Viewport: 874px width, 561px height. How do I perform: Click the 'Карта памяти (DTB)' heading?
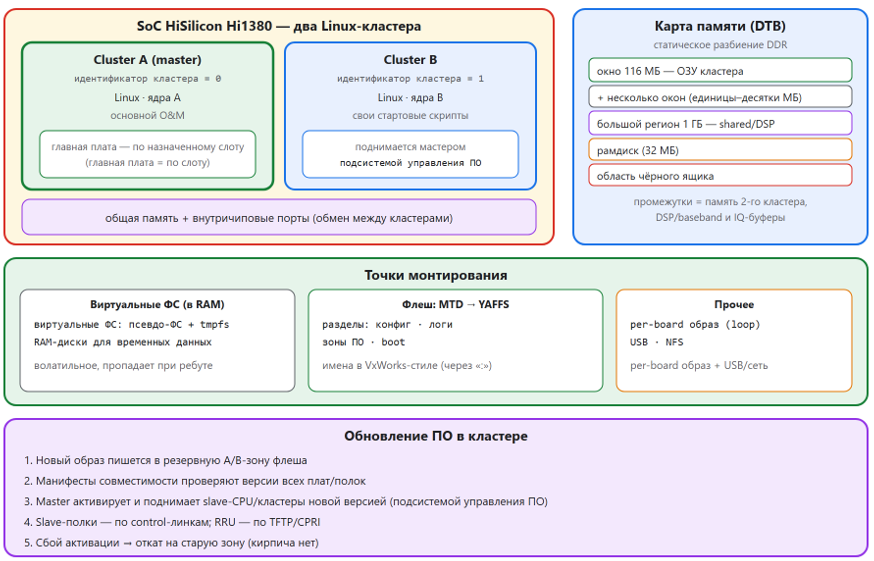tap(720, 26)
